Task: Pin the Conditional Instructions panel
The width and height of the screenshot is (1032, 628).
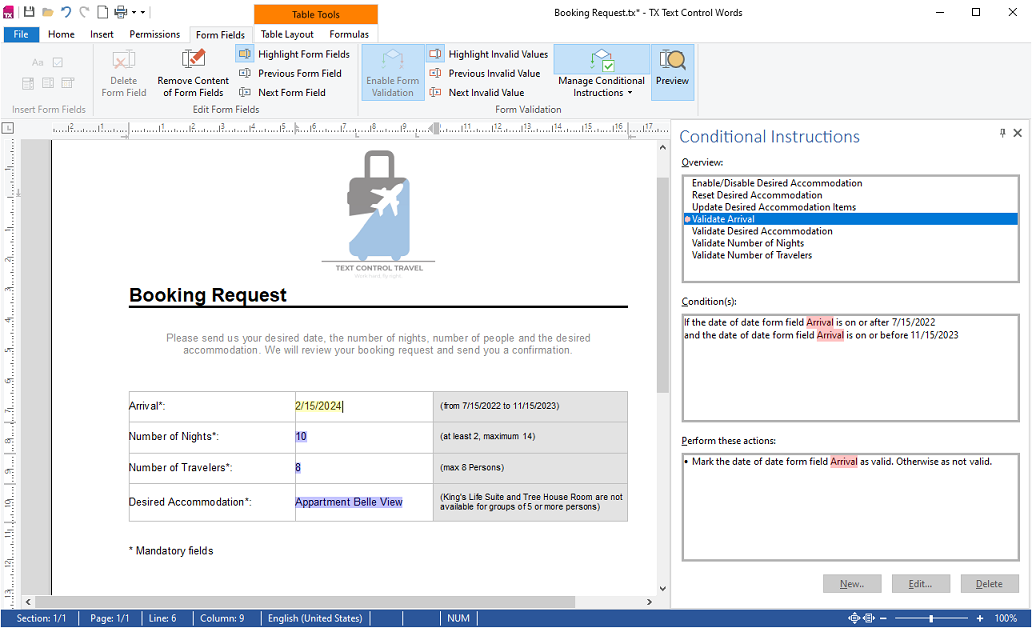Action: pyautogui.click(x=1002, y=133)
